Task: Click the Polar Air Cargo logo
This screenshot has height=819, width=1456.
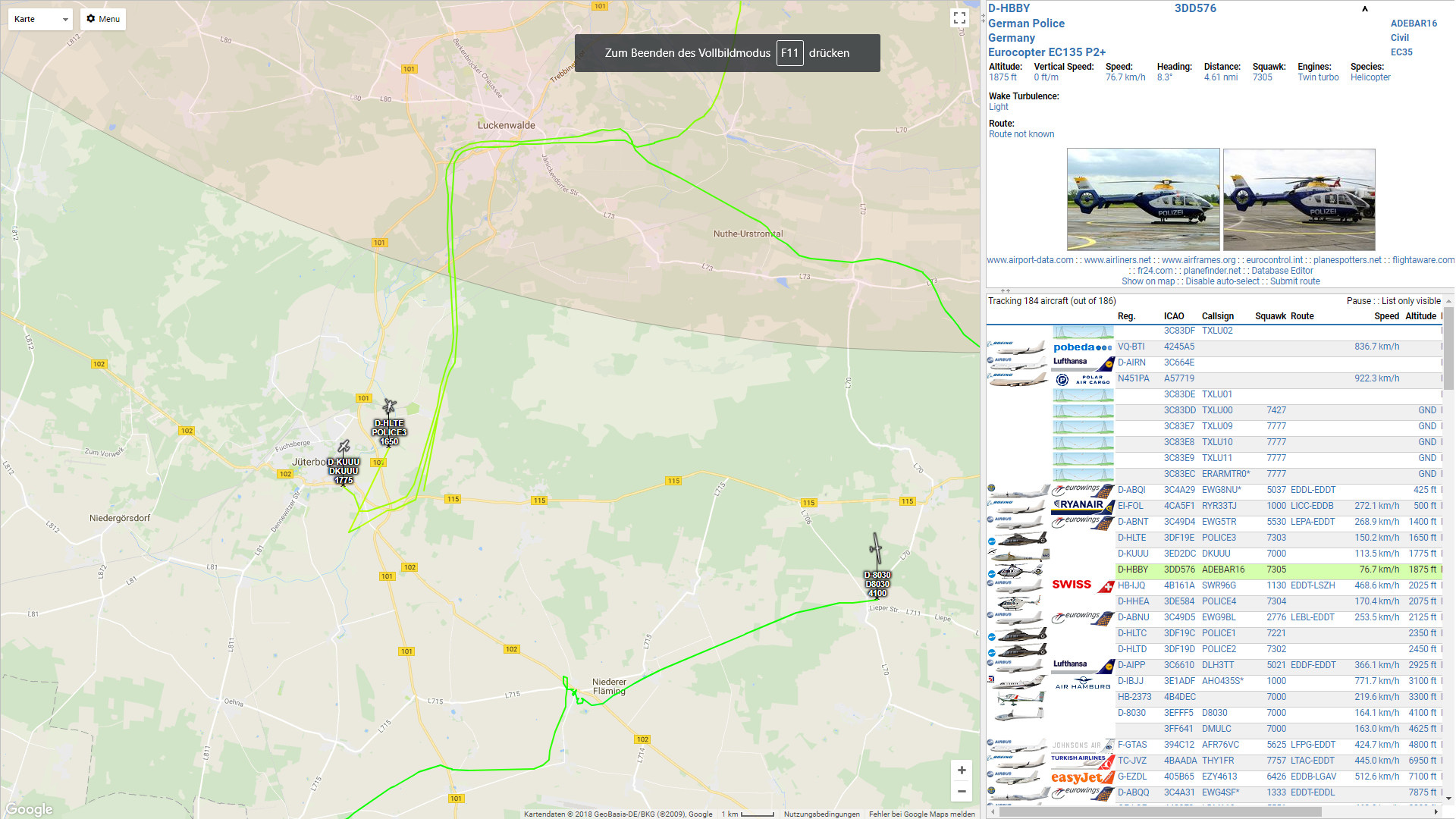Action: tap(1083, 379)
